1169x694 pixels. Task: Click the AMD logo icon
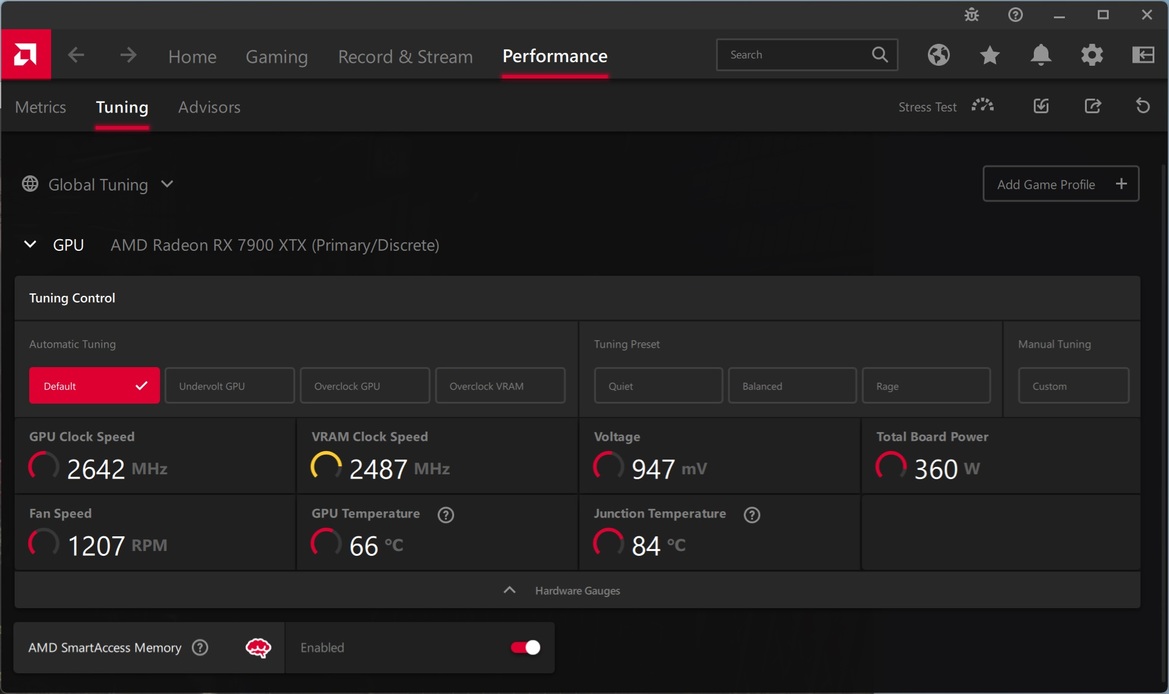(25, 54)
